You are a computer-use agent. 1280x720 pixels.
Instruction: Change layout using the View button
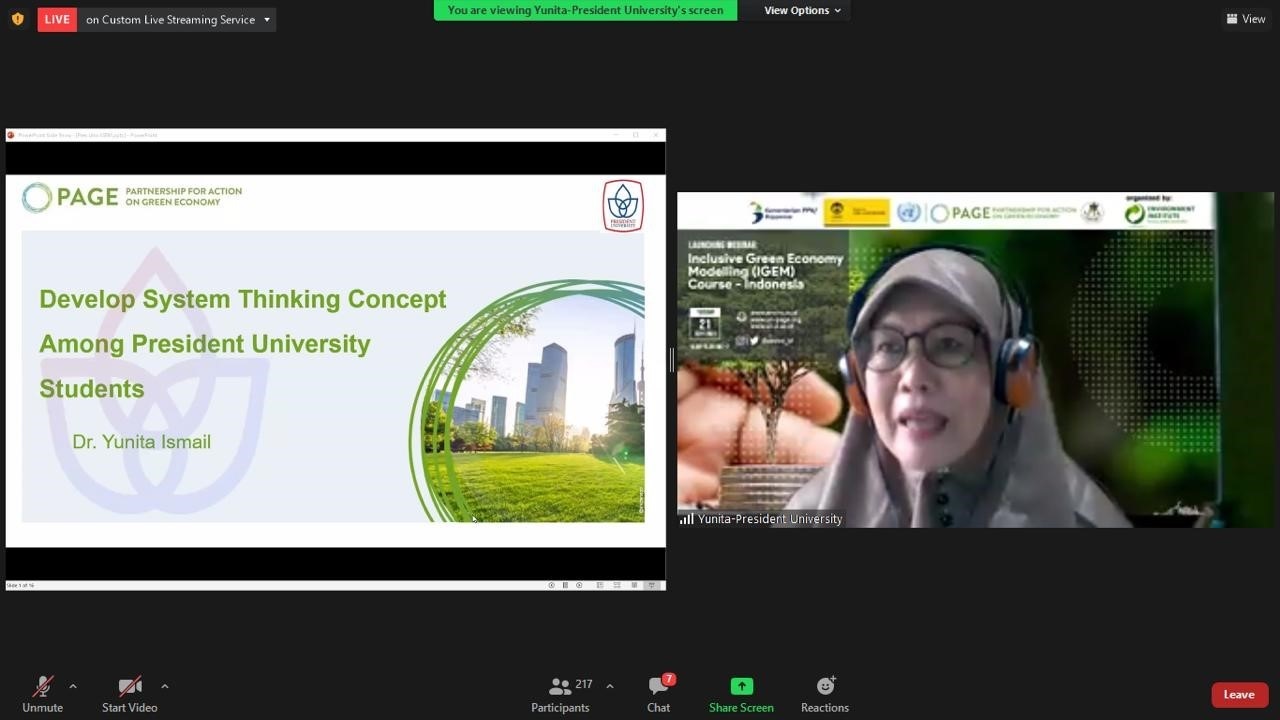(1246, 19)
